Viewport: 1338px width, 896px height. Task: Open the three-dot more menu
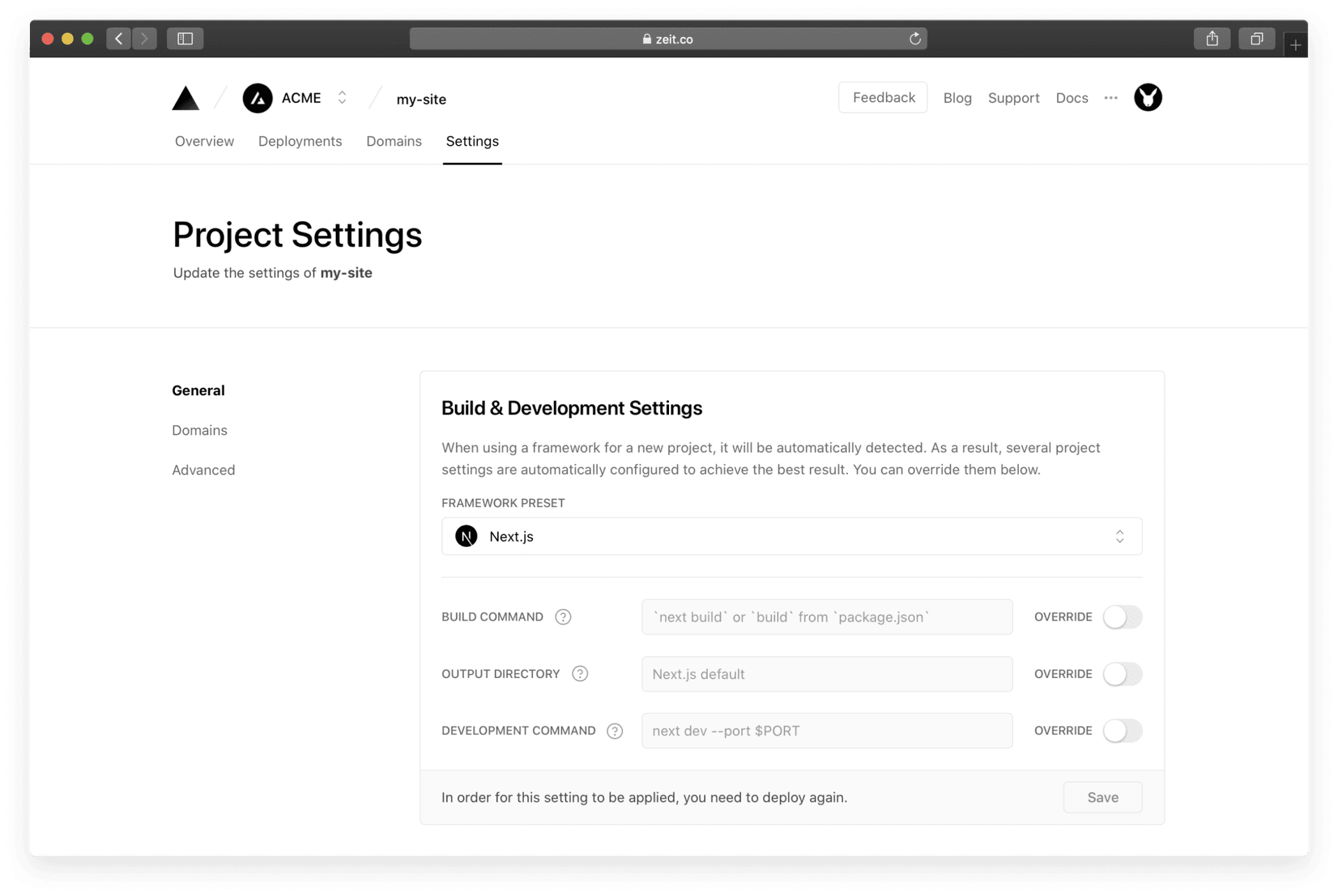1111,98
